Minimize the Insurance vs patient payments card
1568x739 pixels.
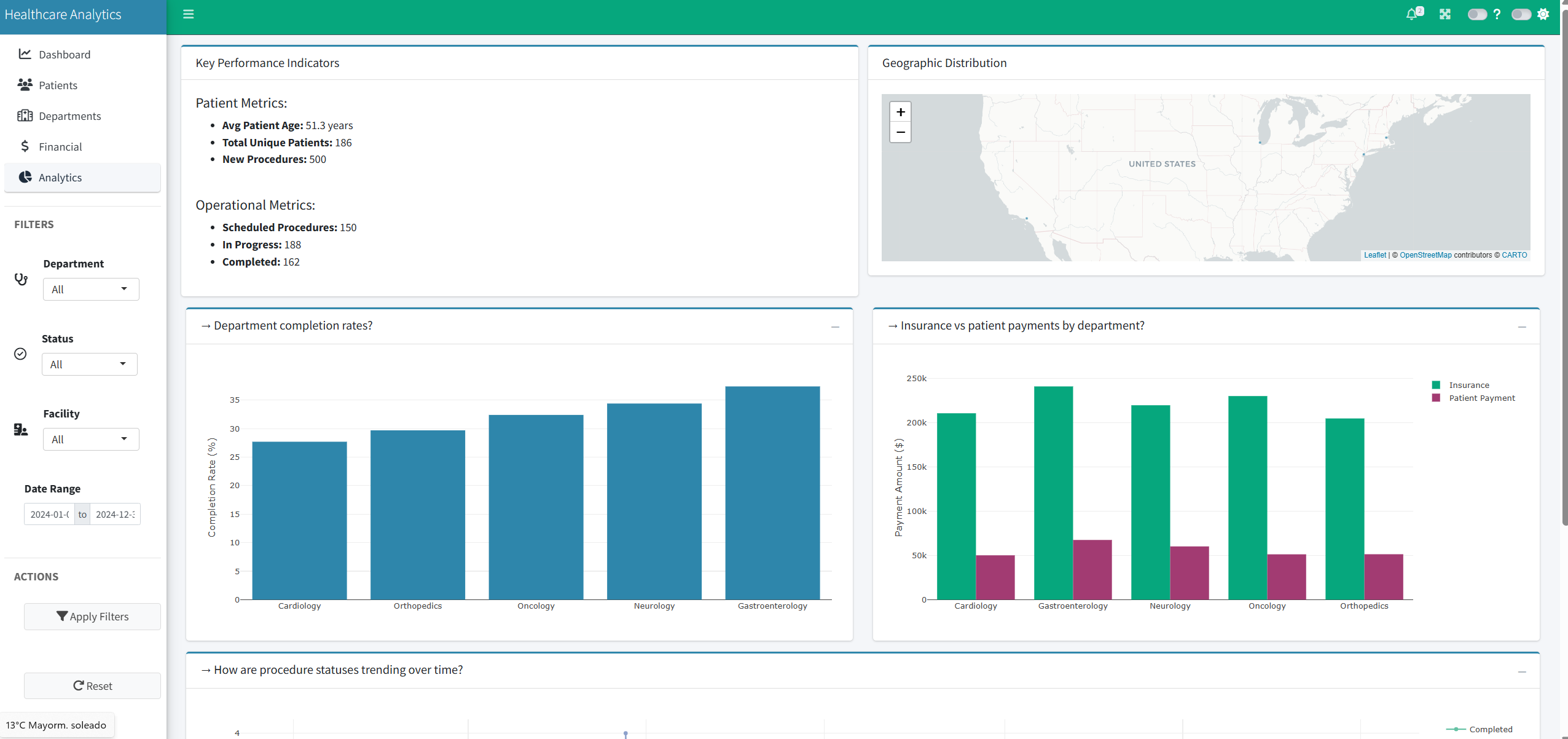[x=1521, y=326]
